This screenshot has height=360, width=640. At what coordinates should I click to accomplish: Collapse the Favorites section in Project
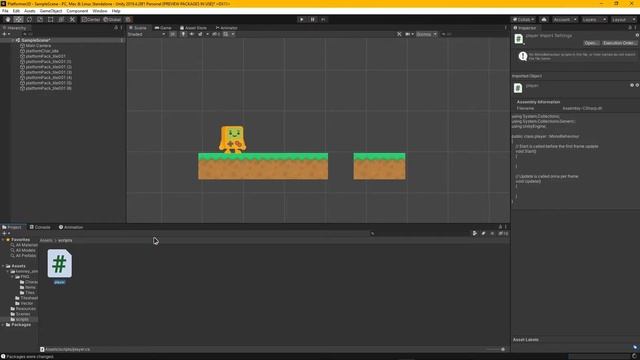3,240
